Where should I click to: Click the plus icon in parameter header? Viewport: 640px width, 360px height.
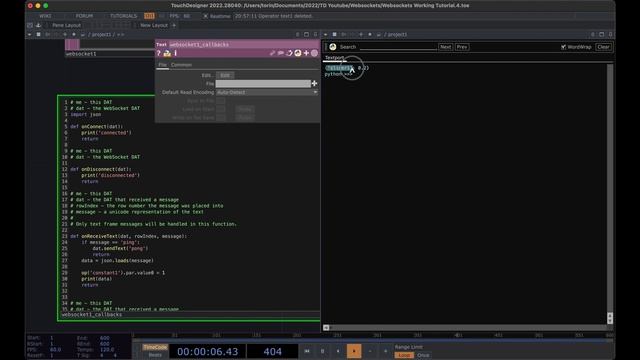(306, 53)
